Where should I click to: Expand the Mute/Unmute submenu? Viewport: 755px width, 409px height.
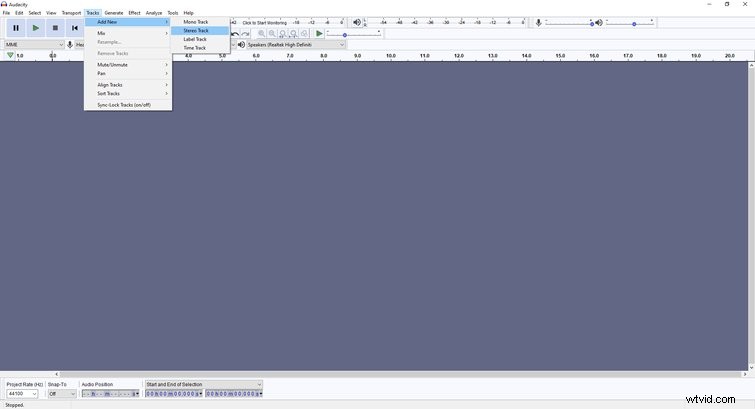128,65
